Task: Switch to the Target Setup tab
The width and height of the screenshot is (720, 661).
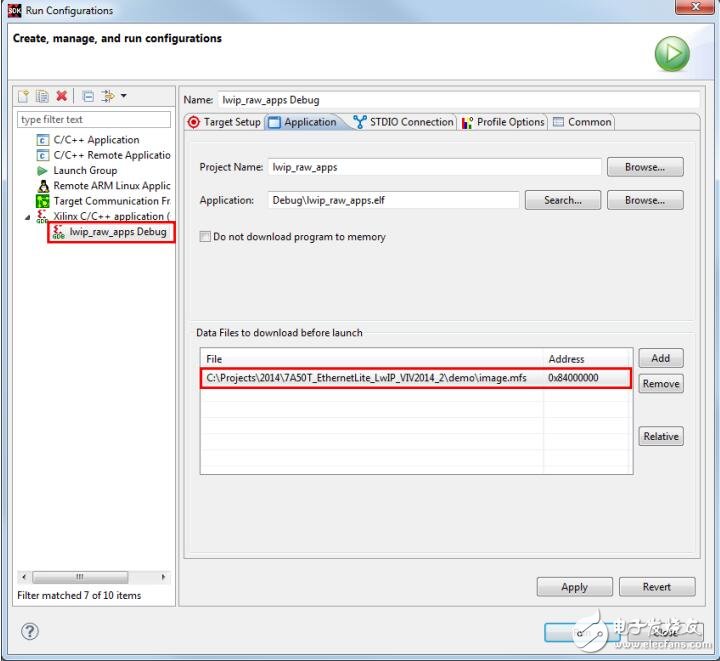Action: [x=225, y=122]
